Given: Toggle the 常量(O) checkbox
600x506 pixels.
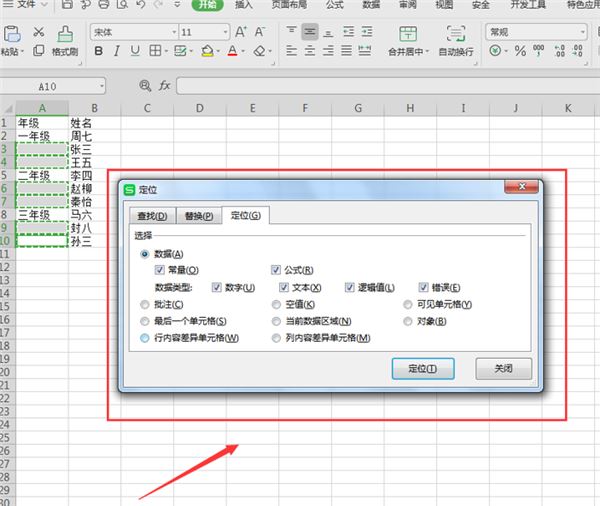Looking at the screenshot, I should tap(159, 270).
